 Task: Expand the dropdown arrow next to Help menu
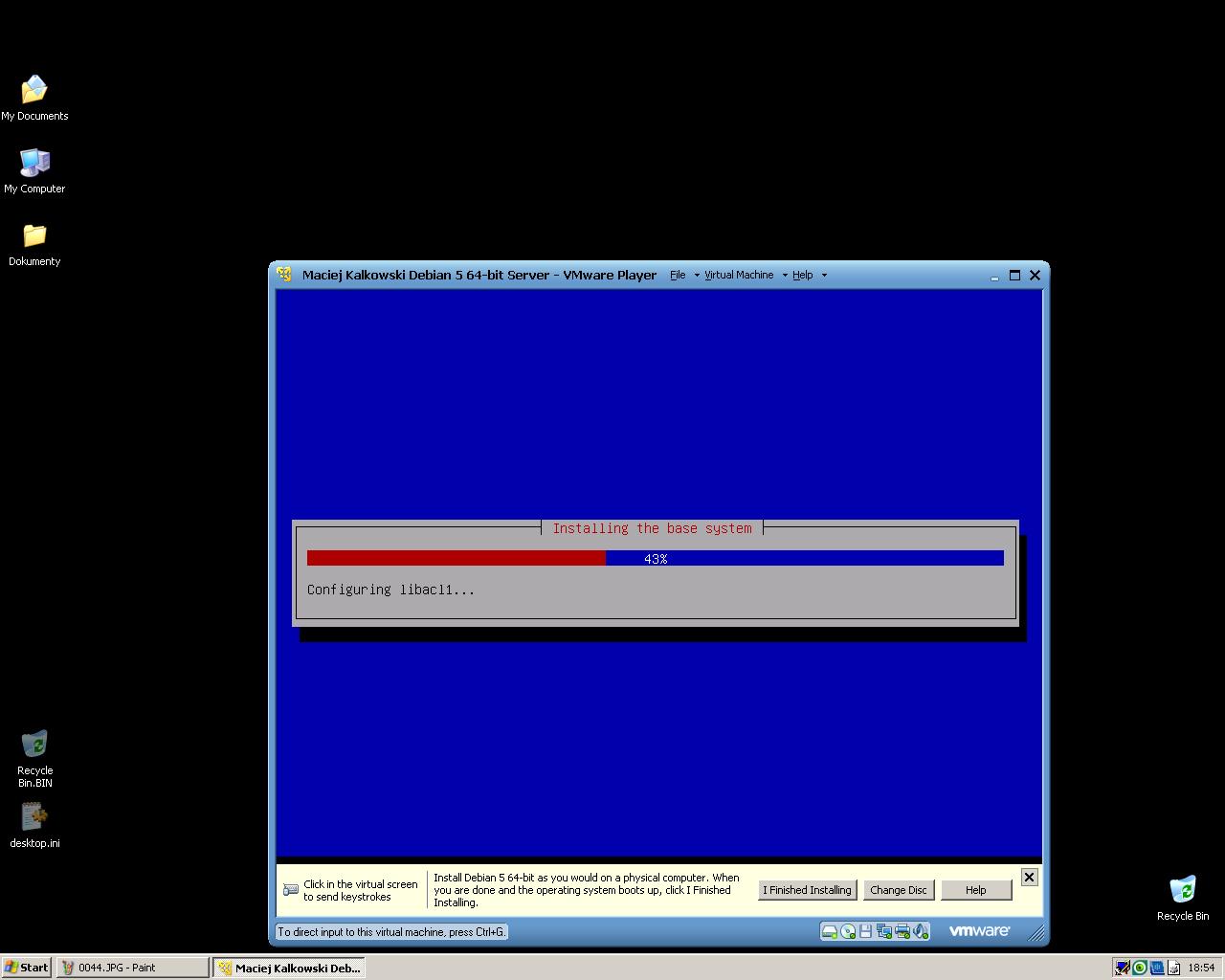click(824, 276)
